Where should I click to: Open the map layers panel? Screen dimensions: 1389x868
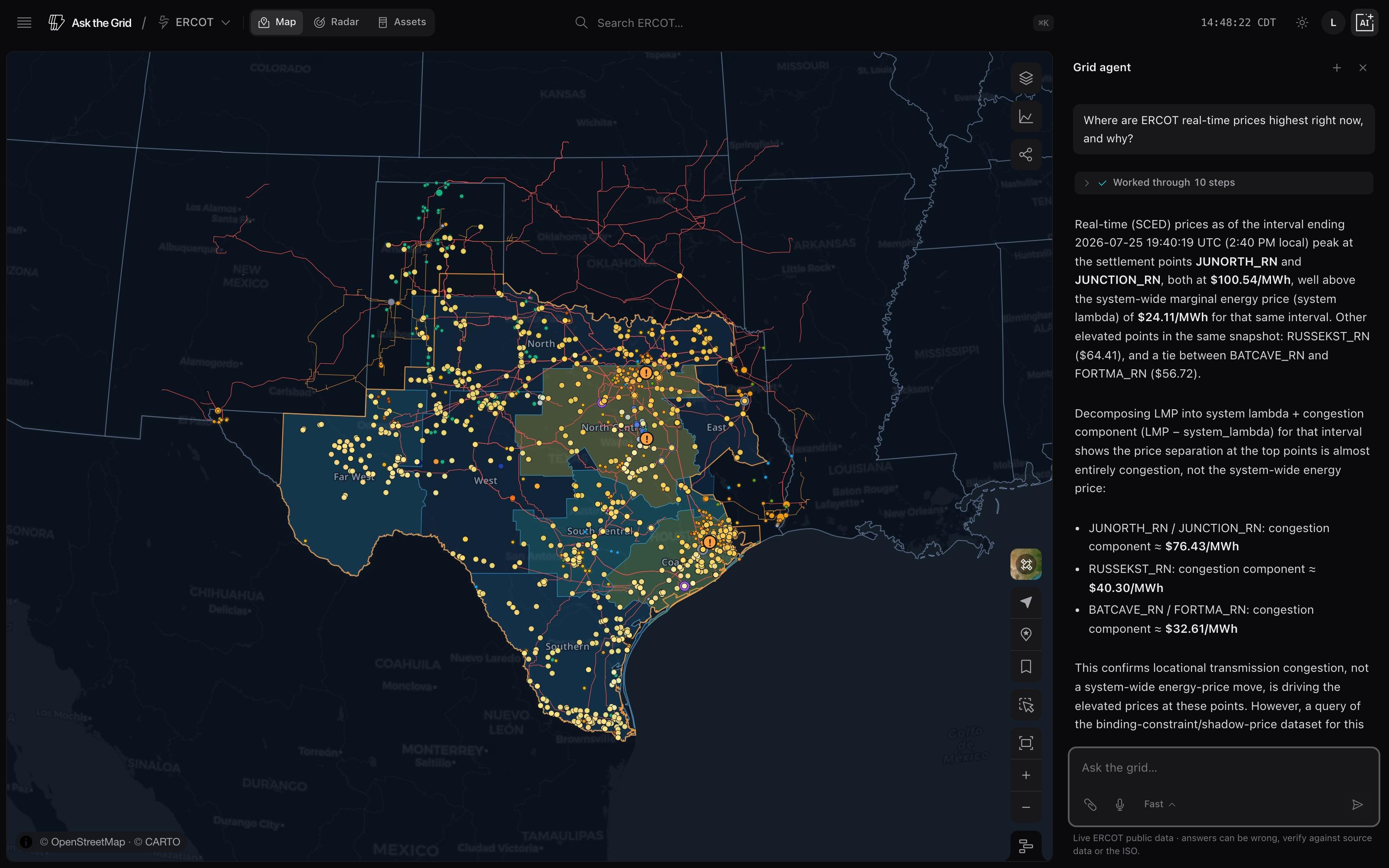coord(1026,78)
